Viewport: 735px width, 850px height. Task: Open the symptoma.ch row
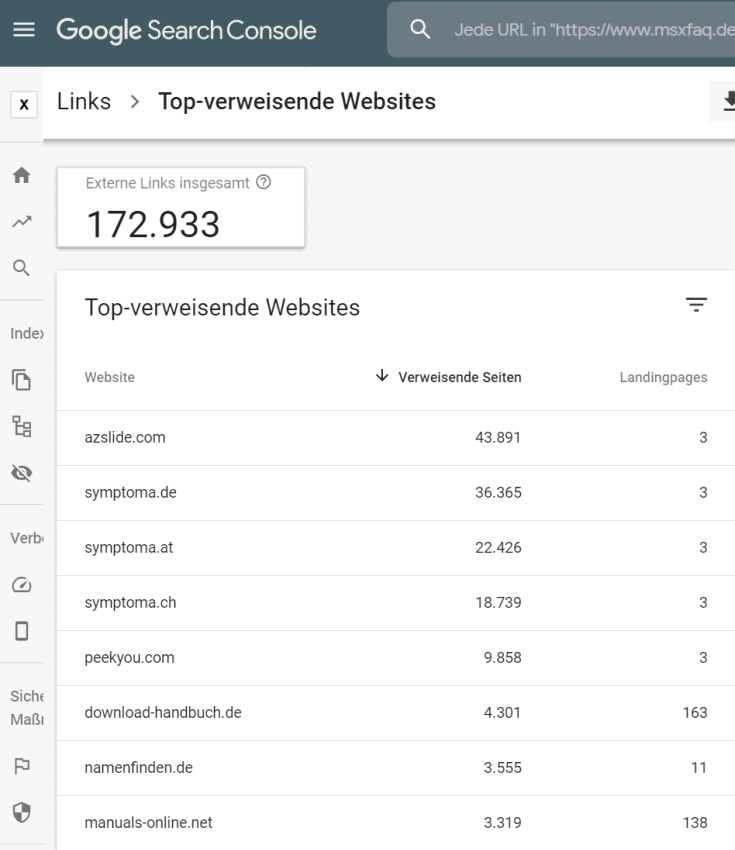click(396, 603)
